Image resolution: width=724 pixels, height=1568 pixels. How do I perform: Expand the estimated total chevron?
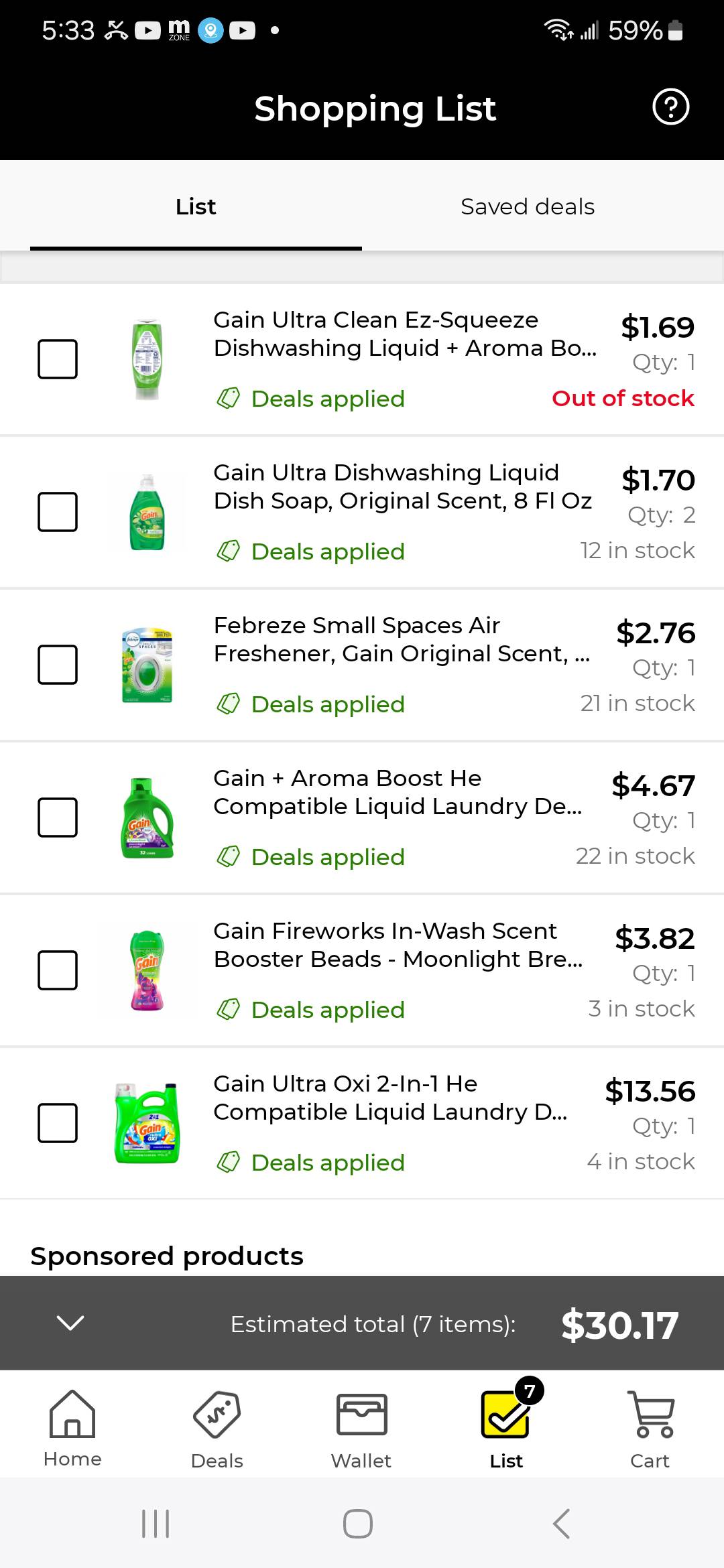[x=70, y=1323]
